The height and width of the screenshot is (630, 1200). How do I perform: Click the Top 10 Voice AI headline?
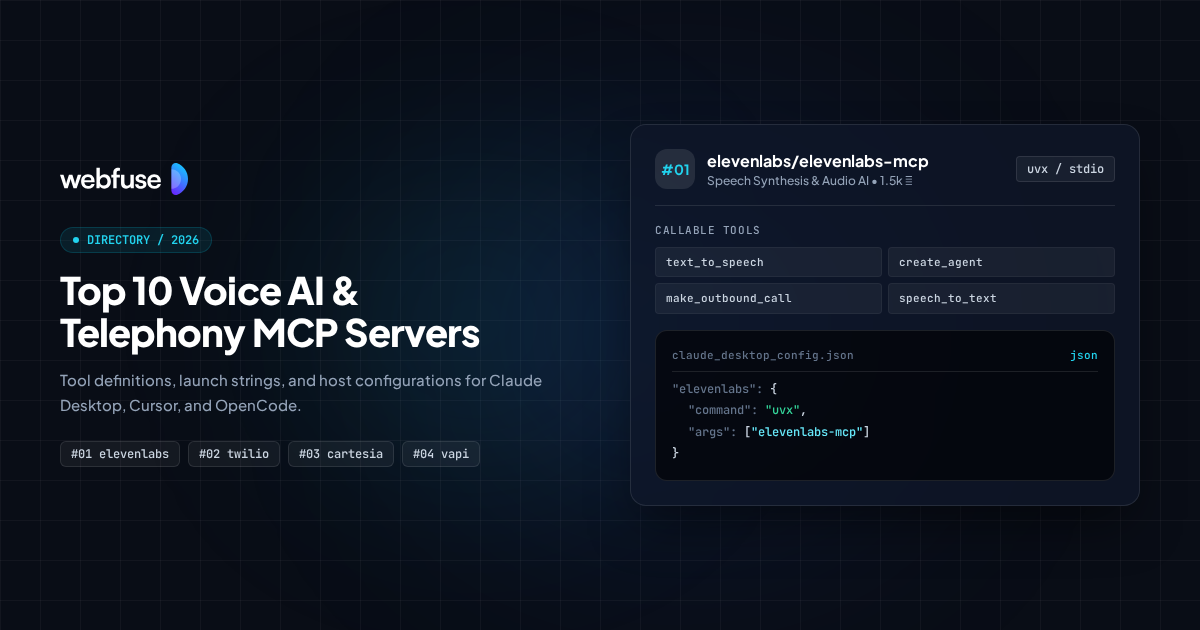(x=270, y=313)
